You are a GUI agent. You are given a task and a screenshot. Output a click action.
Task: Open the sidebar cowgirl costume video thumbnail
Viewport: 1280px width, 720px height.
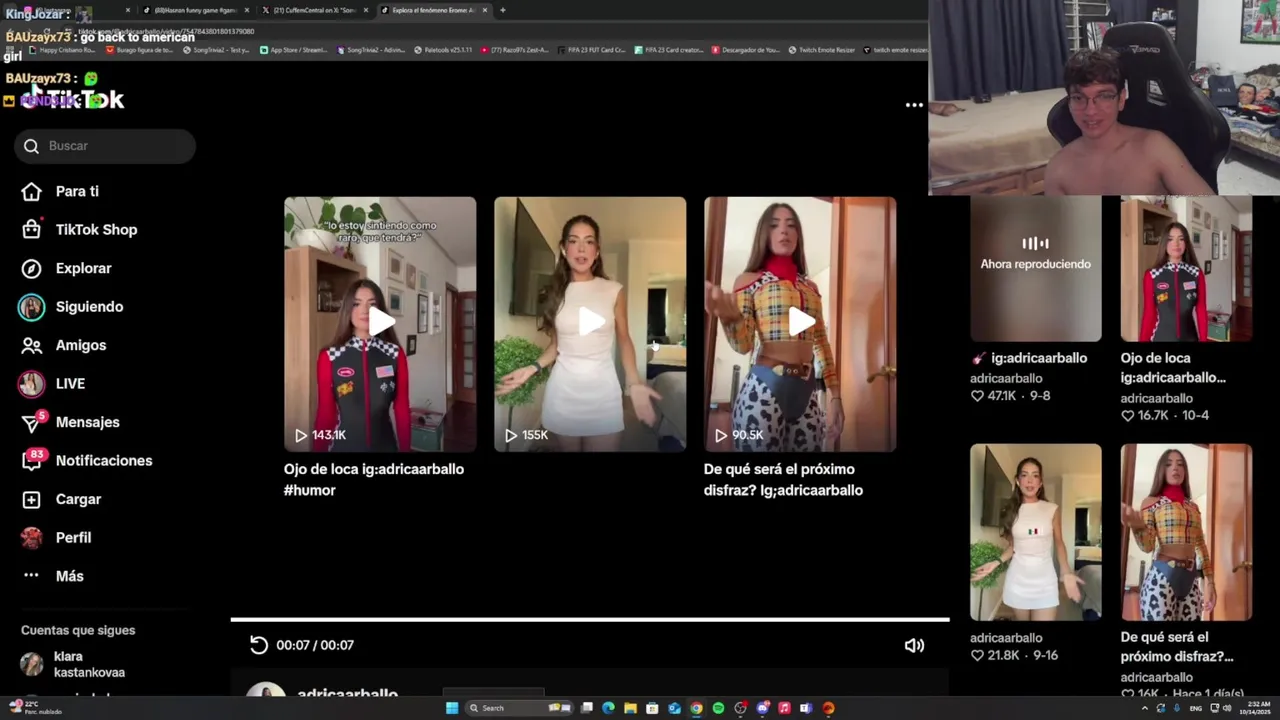click(1186, 532)
